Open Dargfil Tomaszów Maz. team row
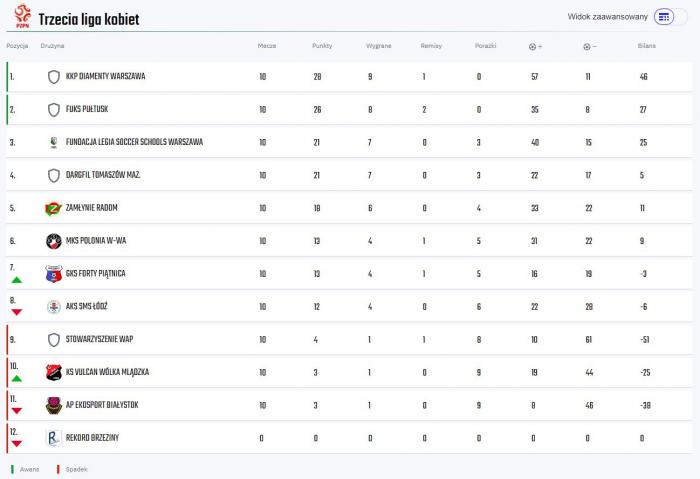Image resolution: width=700 pixels, height=479 pixels. coord(349,175)
